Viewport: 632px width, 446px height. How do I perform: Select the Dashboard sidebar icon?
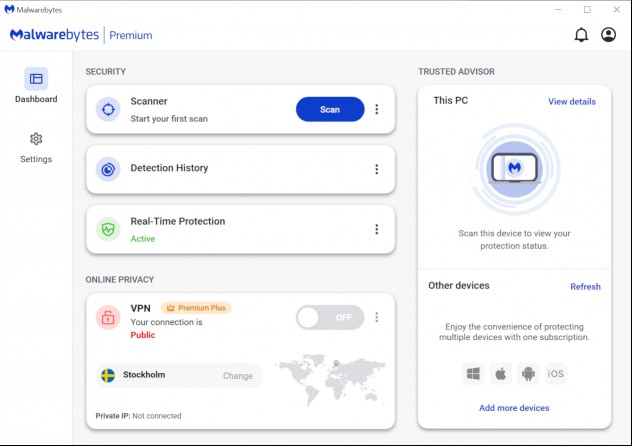36,79
